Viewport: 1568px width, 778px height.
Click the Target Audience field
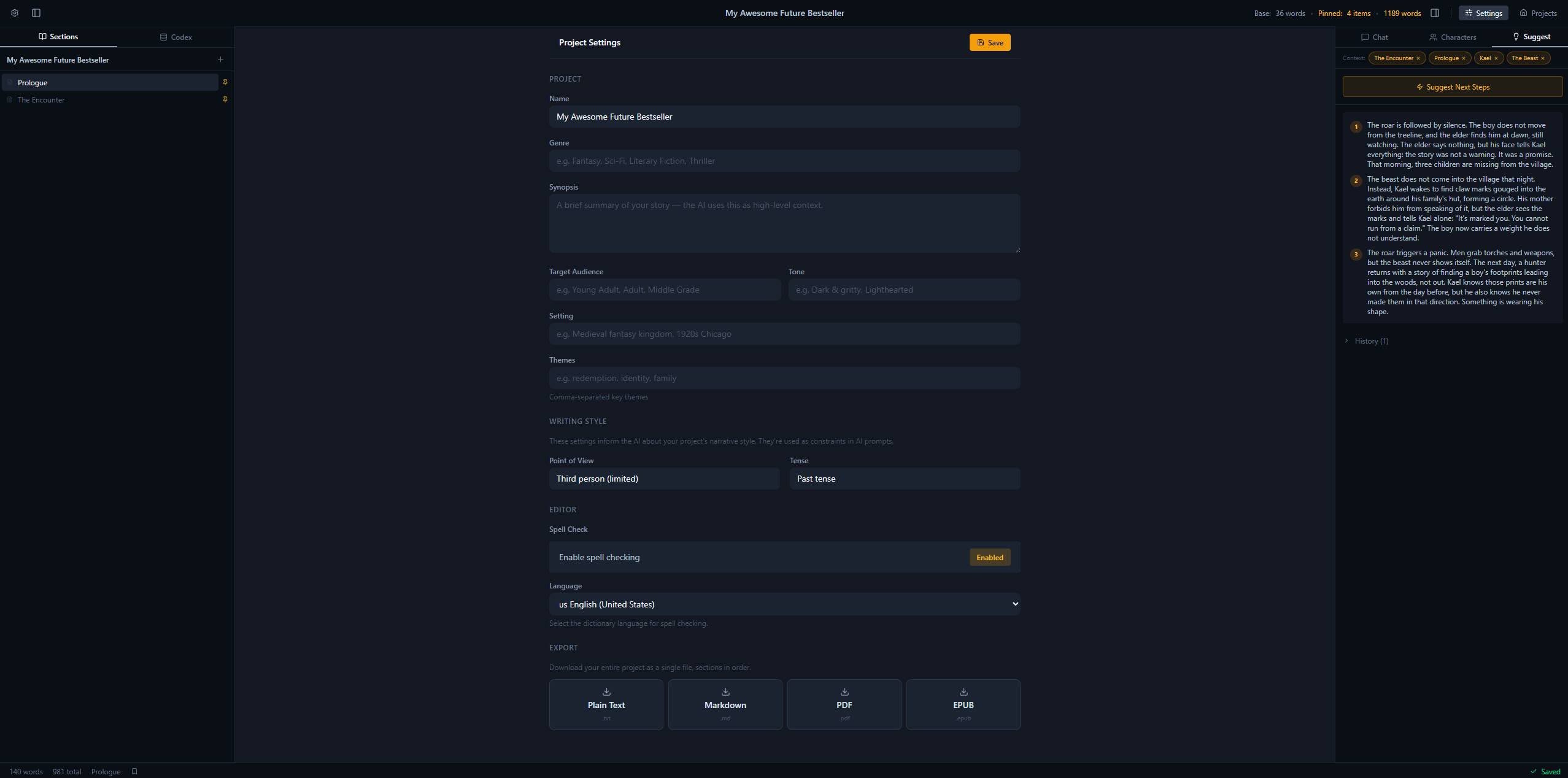tap(665, 290)
